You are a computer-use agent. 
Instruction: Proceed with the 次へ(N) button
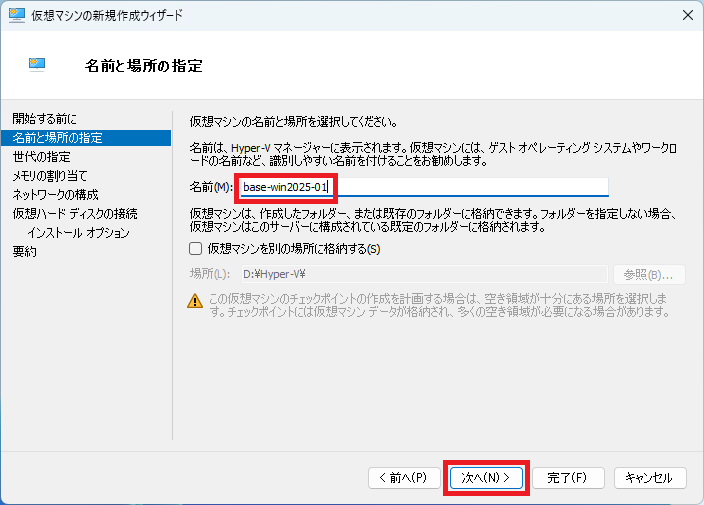click(x=486, y=478)
